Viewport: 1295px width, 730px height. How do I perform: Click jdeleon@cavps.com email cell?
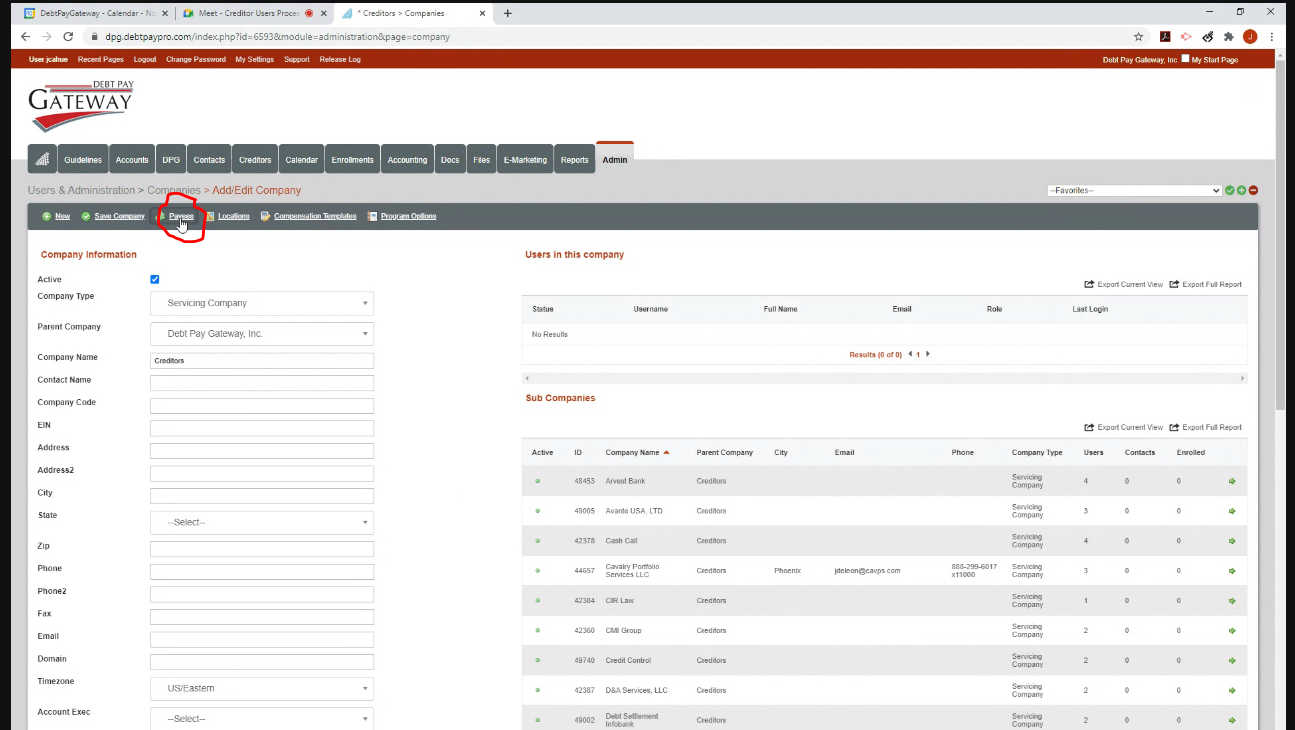click(x=867, y=571)
